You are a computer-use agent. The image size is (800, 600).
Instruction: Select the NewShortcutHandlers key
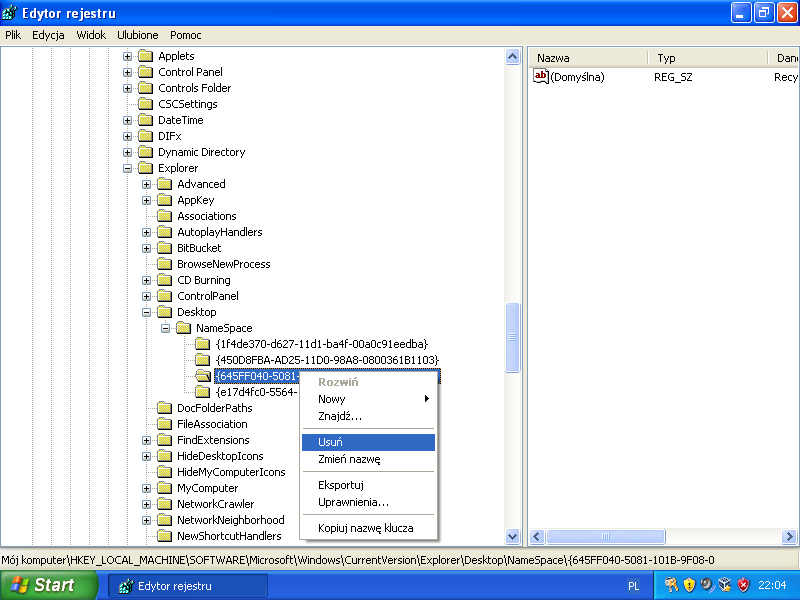(x=229, y=536)
